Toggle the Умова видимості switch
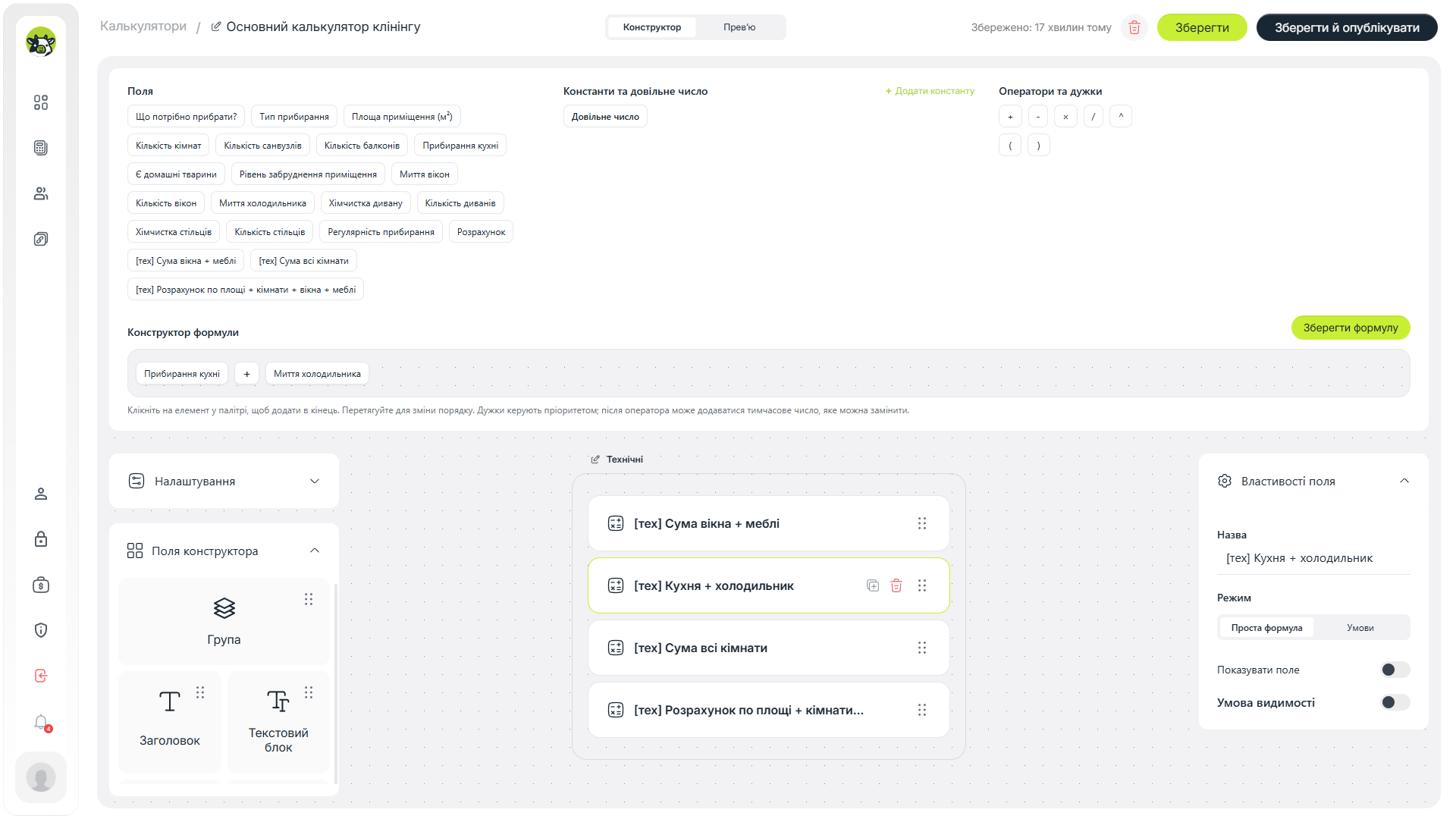1456x819 pixels. click(x=1395, y=702)
